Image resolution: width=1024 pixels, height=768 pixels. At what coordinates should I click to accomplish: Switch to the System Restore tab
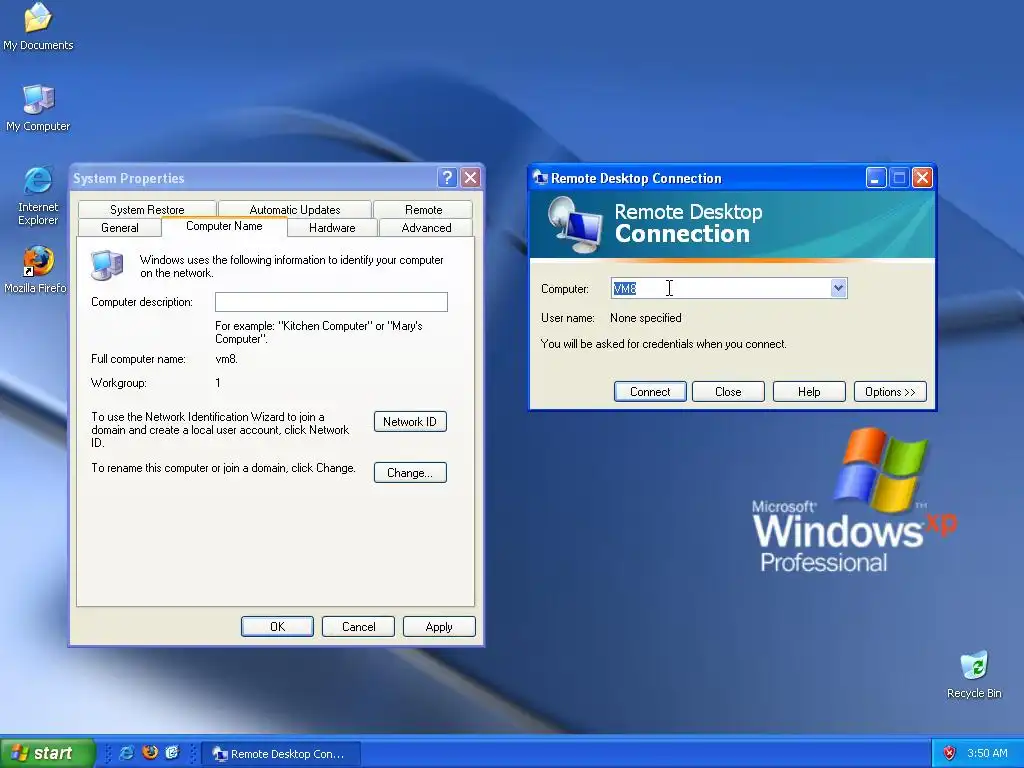point(147,210)
